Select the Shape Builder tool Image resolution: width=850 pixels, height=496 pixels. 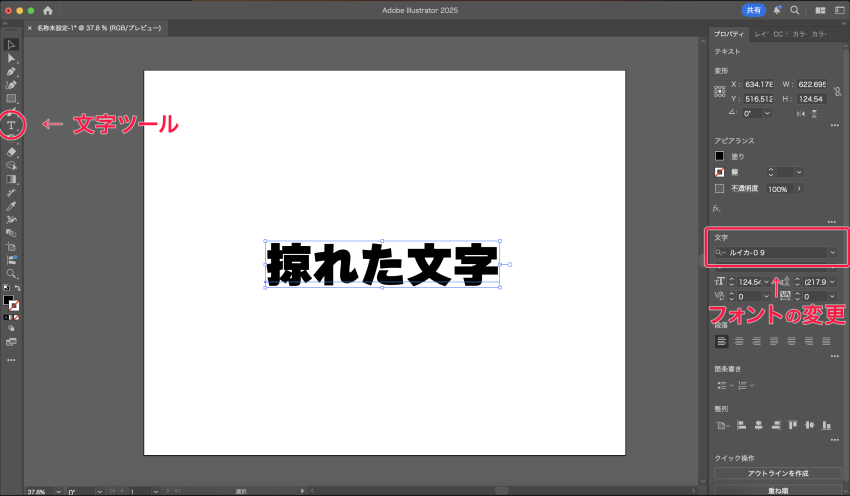(11, 166)
